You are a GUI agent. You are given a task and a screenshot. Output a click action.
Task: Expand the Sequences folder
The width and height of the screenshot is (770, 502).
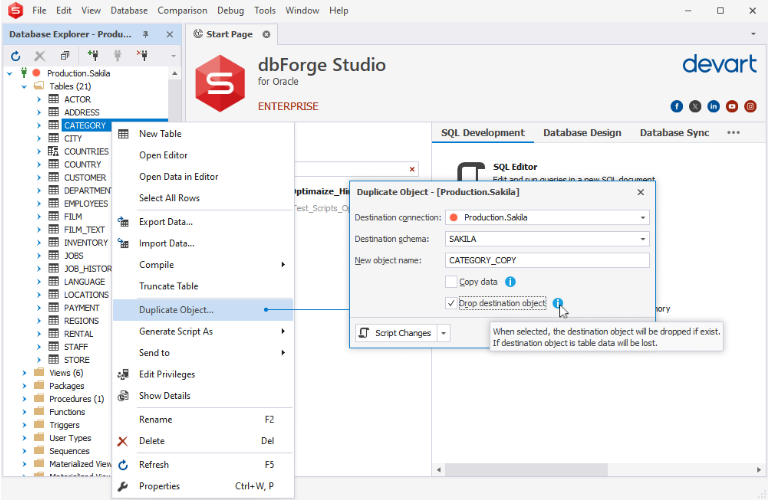(x=24, y=451)
